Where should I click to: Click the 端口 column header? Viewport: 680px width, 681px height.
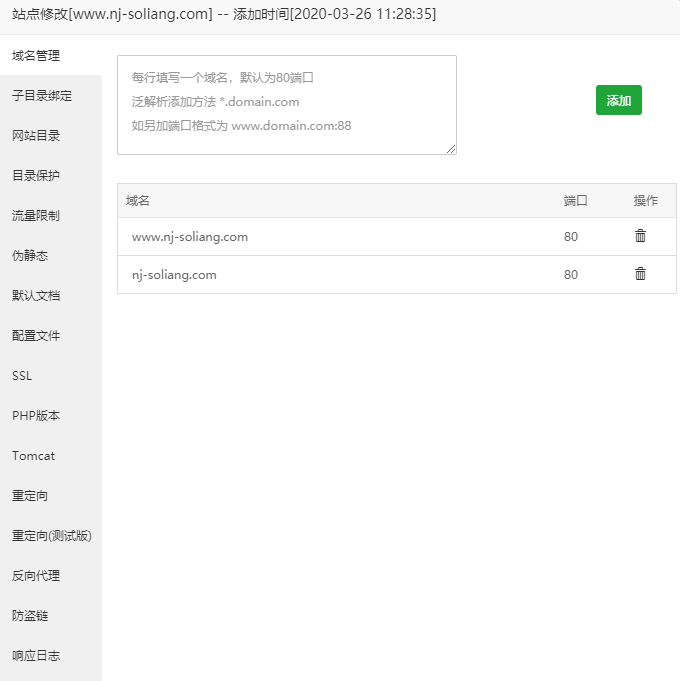pos(575,201)
